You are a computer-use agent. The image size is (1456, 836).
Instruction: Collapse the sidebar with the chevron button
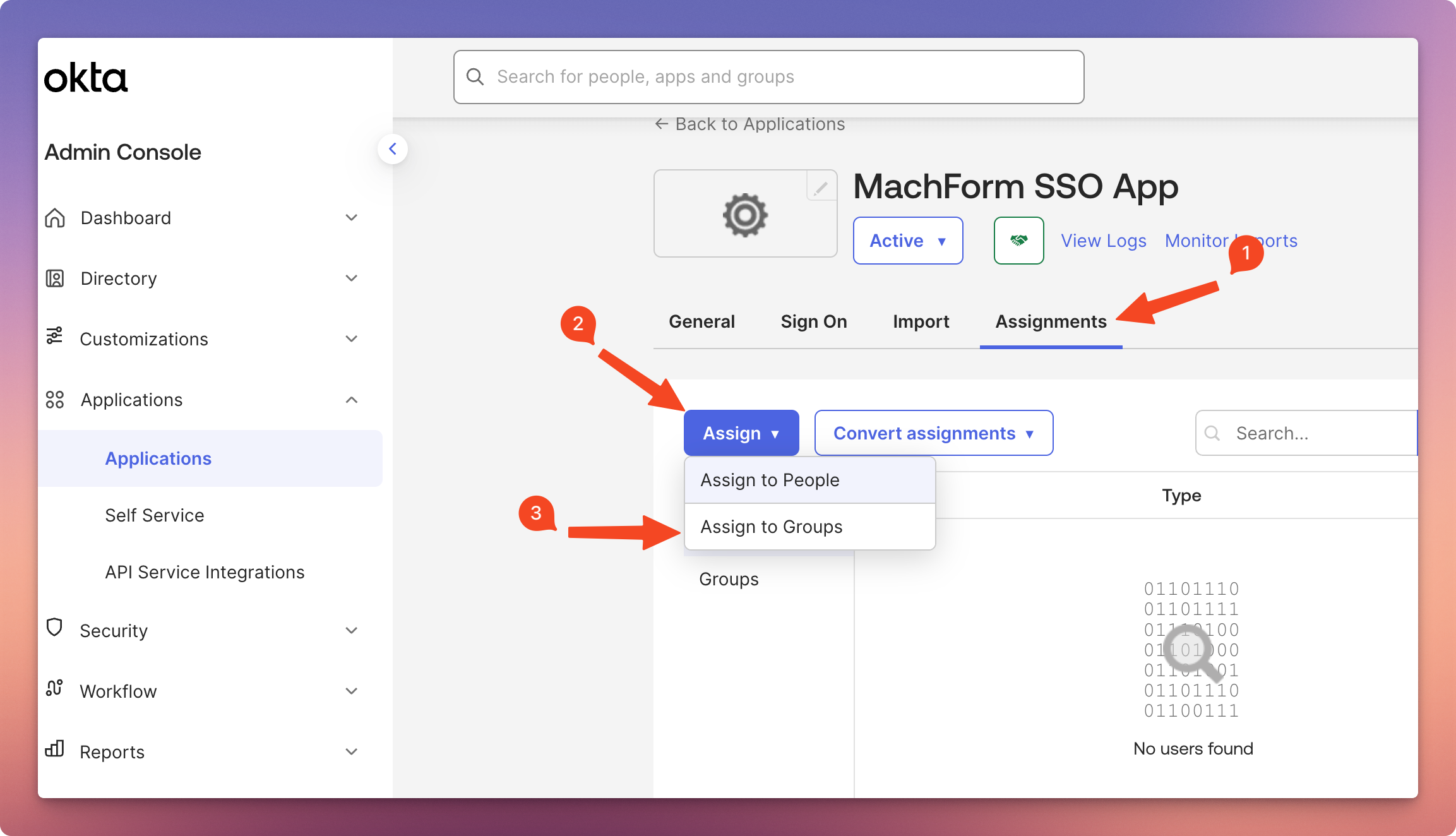pos(393,149)
